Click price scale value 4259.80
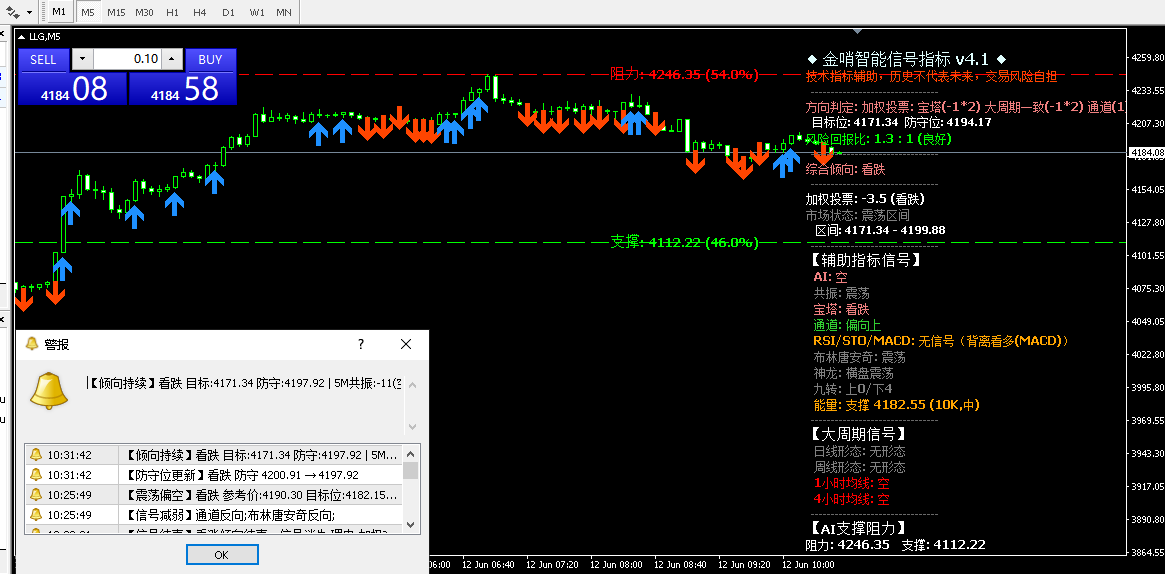This screenshot has width=1165, height=574. pyautogui.click(x=1146, y=57)
